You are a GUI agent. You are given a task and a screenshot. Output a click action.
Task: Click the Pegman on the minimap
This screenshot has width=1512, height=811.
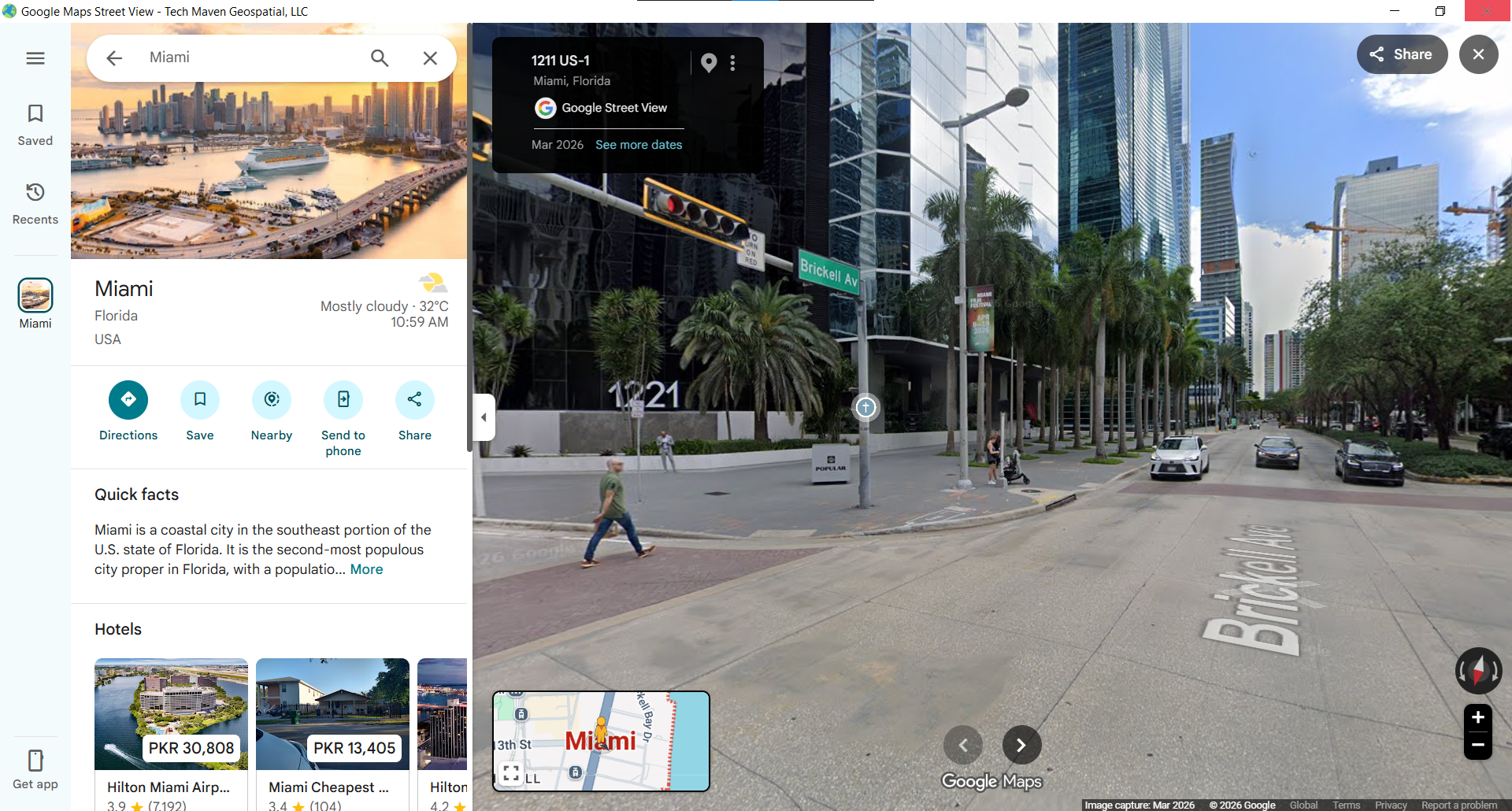(x=602, y=734)
